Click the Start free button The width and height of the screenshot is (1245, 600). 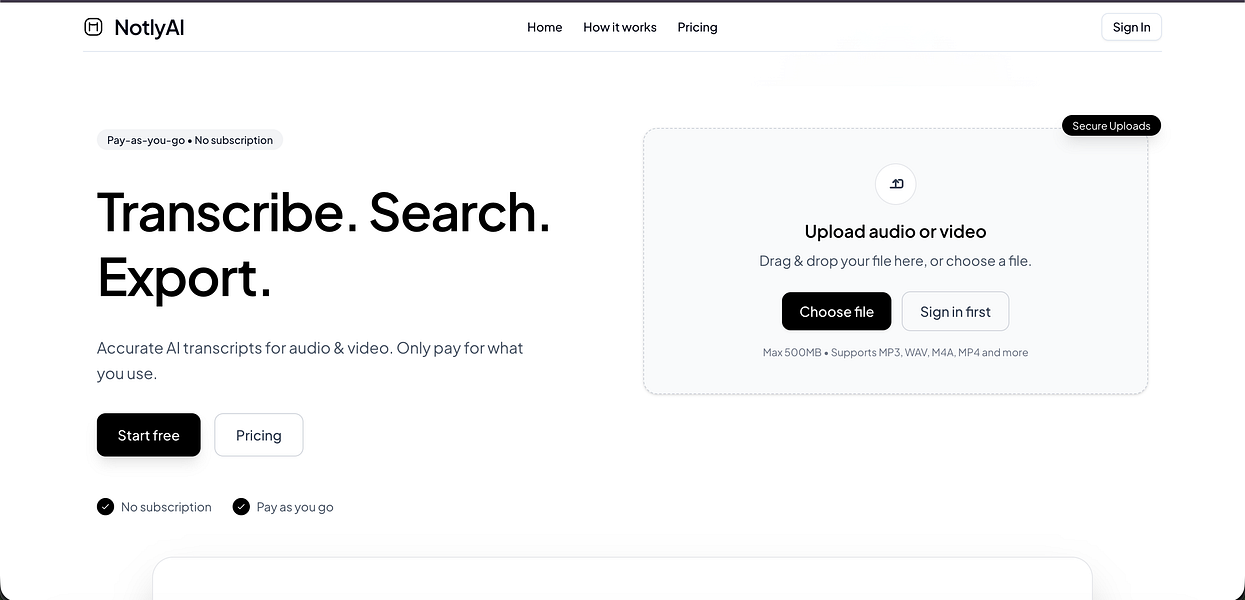tap(149, 435)
